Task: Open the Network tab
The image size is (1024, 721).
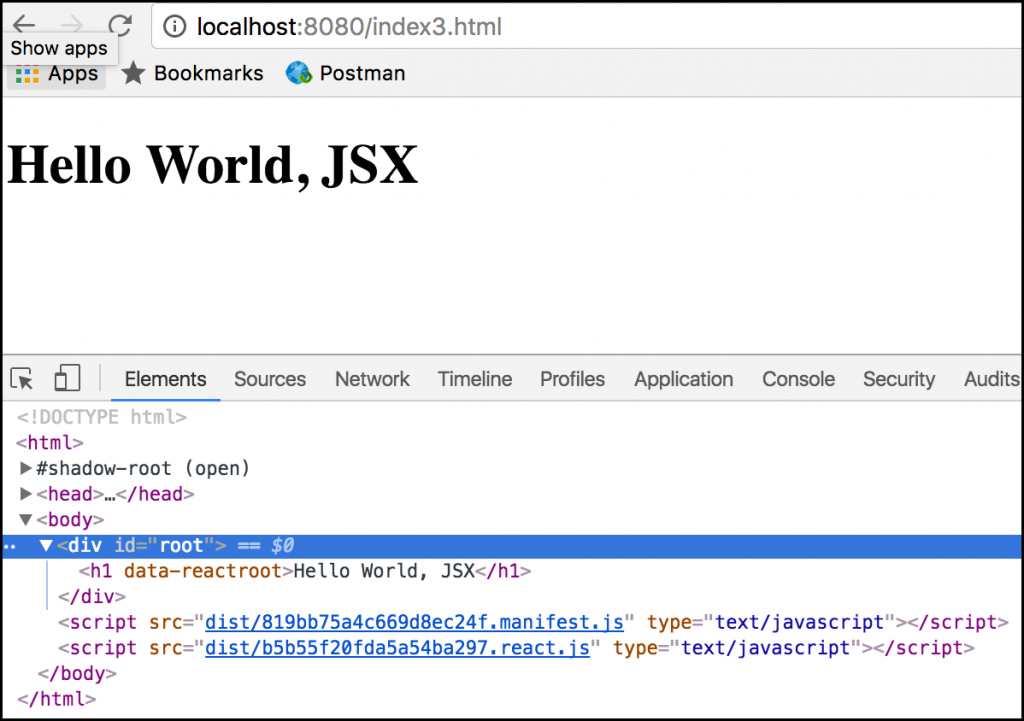Action: coord(372,379)
